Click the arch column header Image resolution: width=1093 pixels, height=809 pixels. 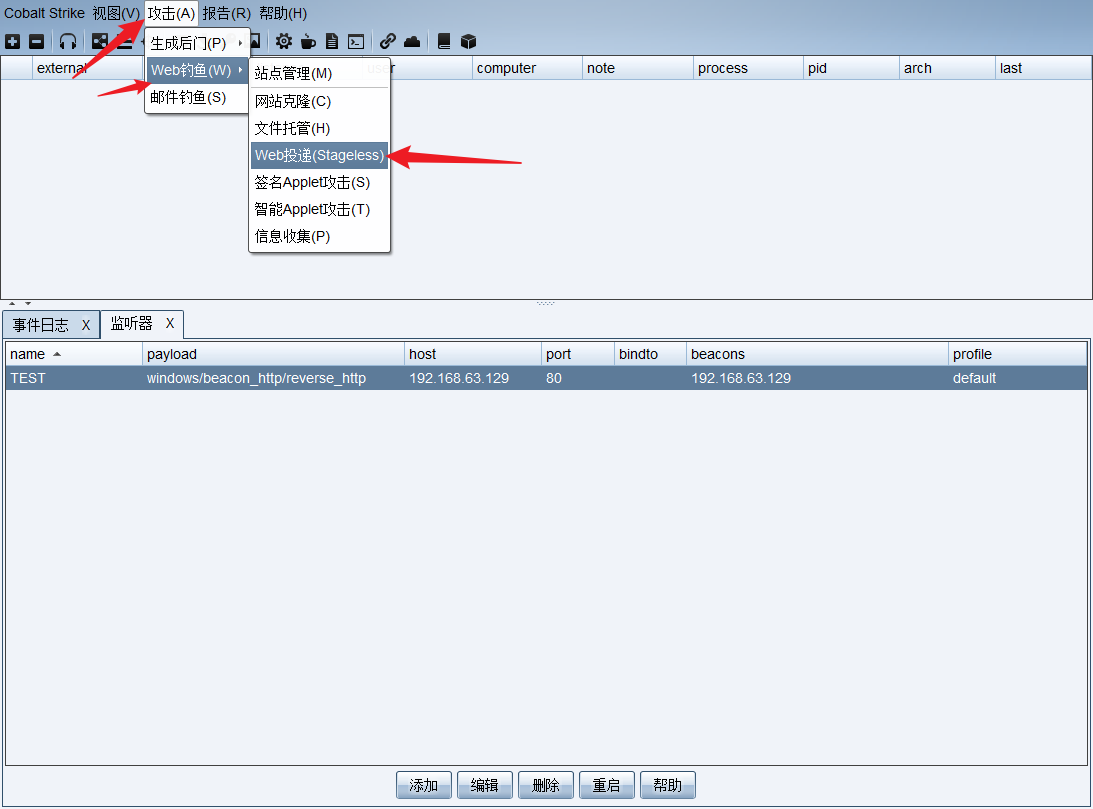[947, 68]
